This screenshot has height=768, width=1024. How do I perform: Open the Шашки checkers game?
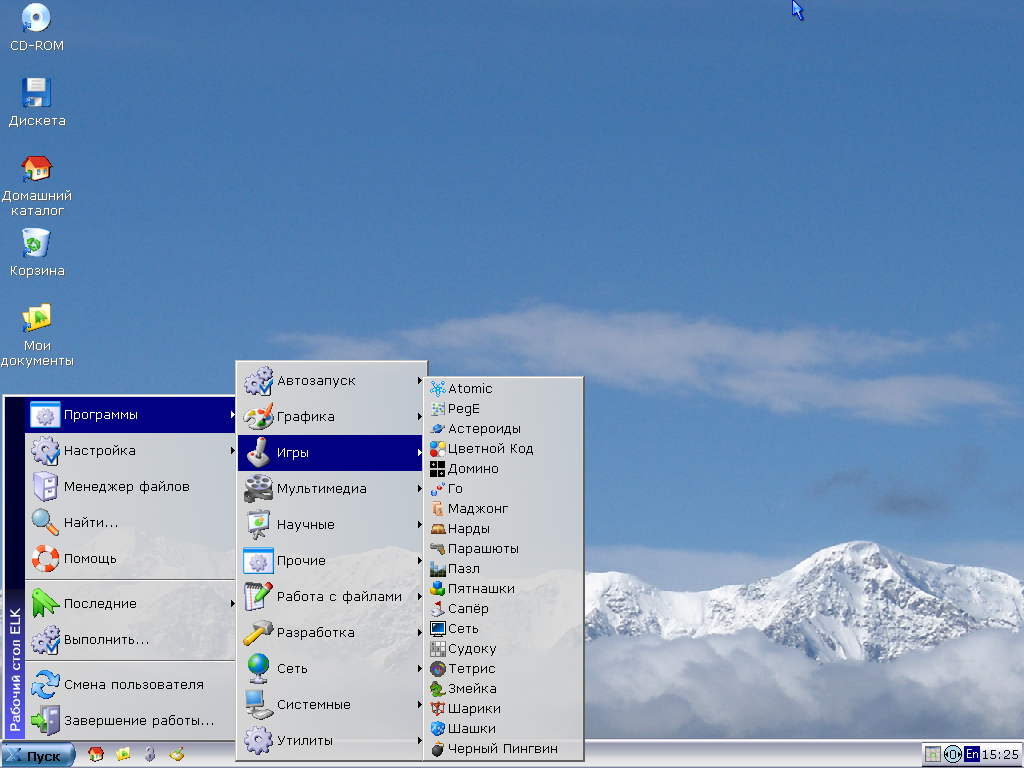[x=471, y=728]
